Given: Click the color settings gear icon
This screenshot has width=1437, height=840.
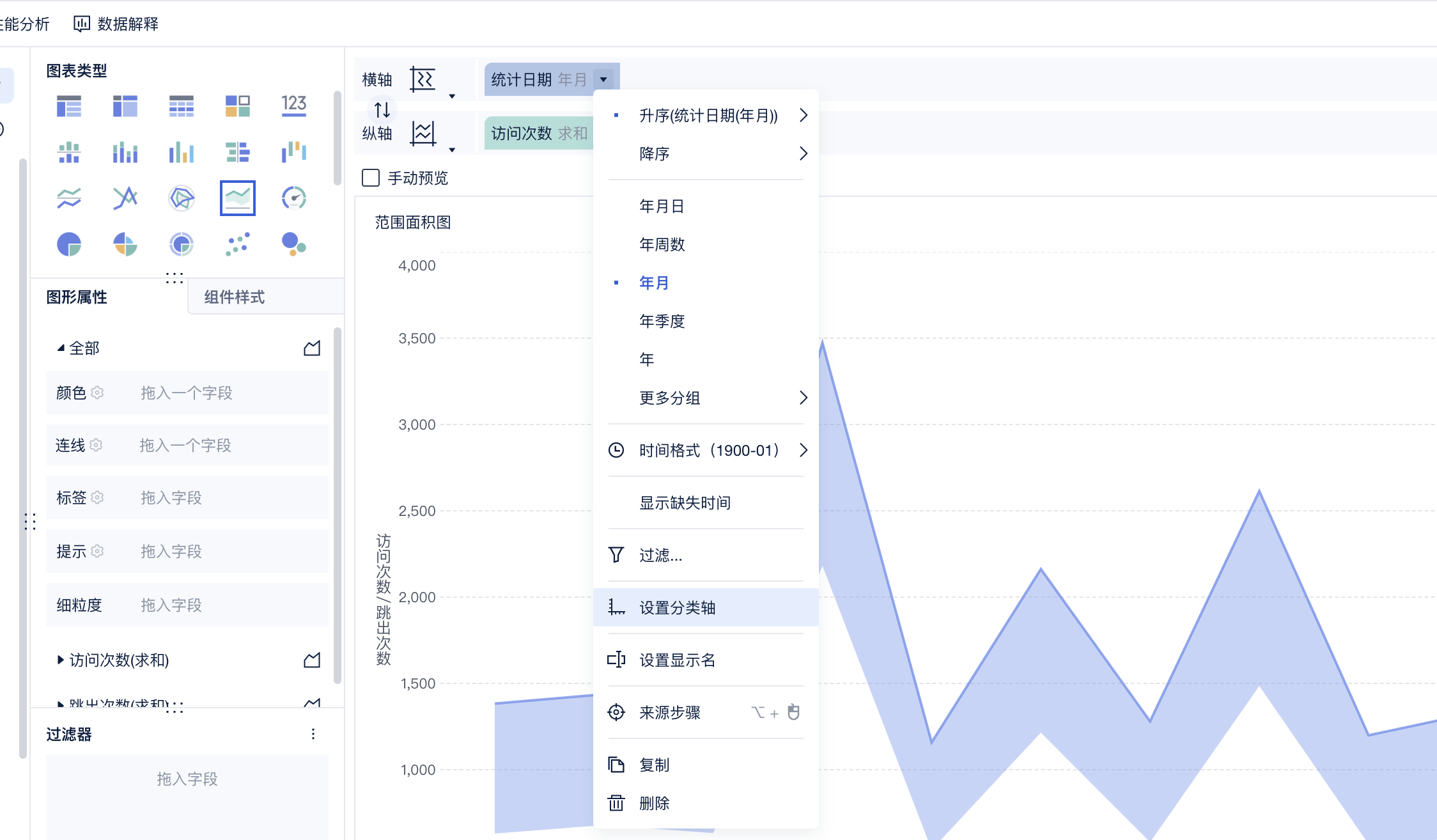Looking at the screenshot, I should (x=97, y=393).
